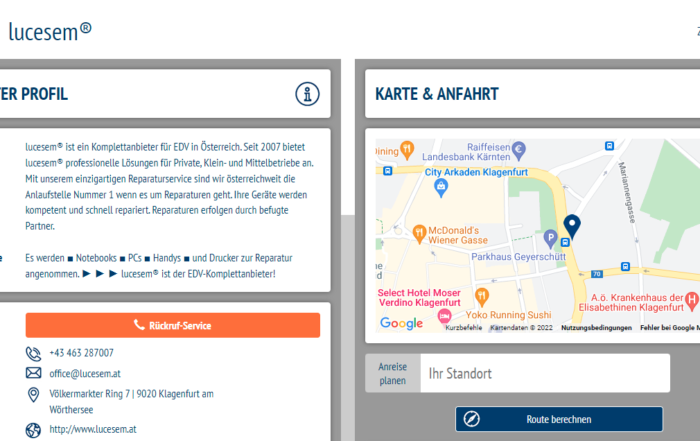The image size is (700, 441).
Task: Click the Raiffeisen Landesbank Kärnten bank marker
Action: (519, 150)
